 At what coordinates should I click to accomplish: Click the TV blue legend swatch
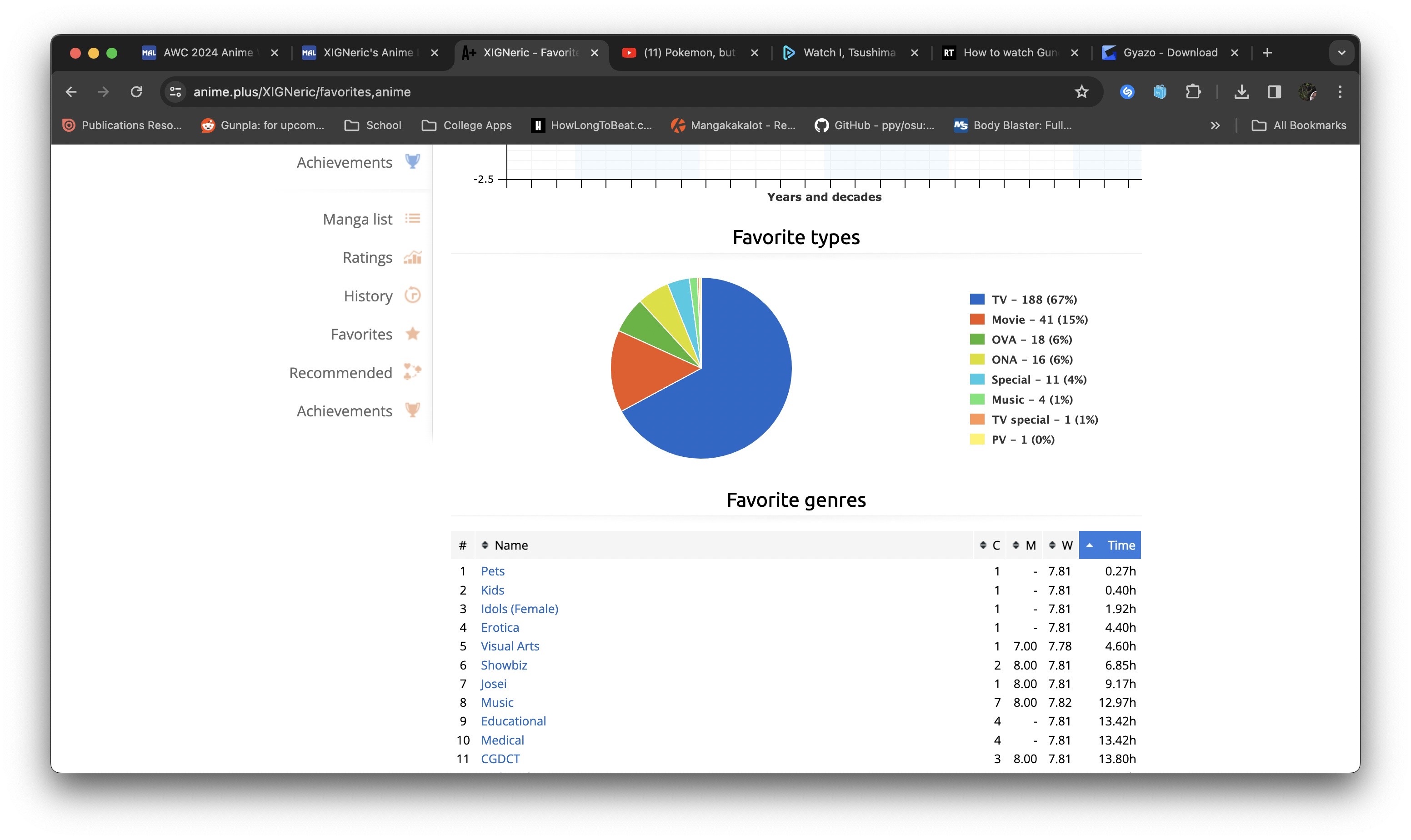[x=977, y=300]
